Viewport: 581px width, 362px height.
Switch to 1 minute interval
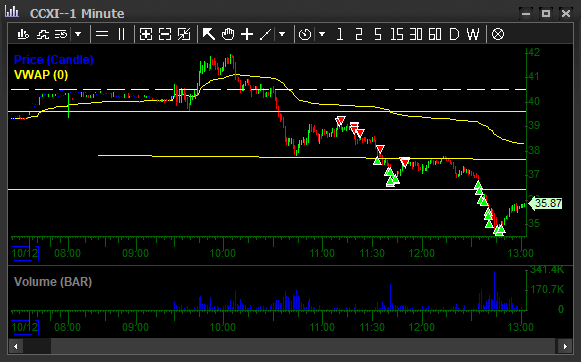[x=340, y=34]
